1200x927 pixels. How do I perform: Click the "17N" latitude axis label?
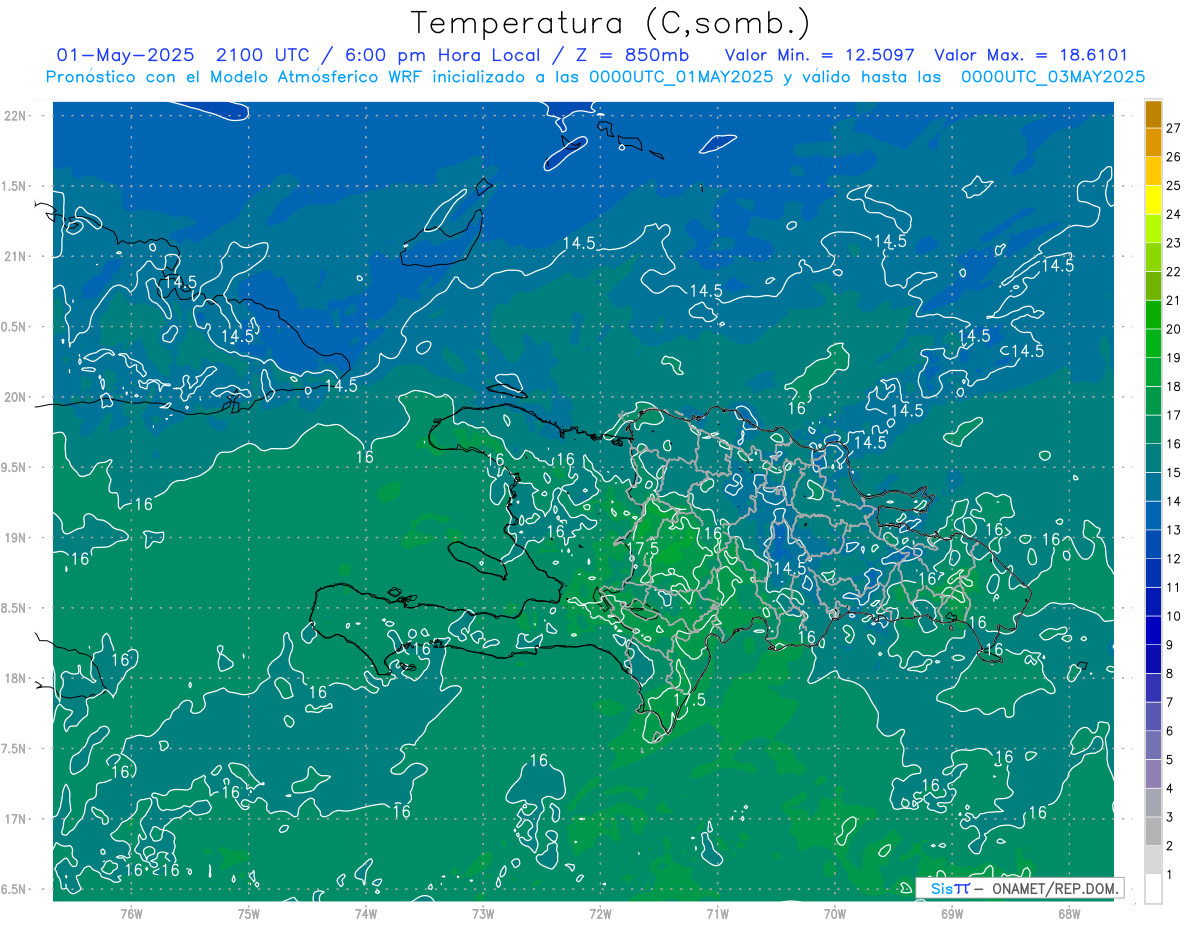pyautogui.click(x=15, y=819)
